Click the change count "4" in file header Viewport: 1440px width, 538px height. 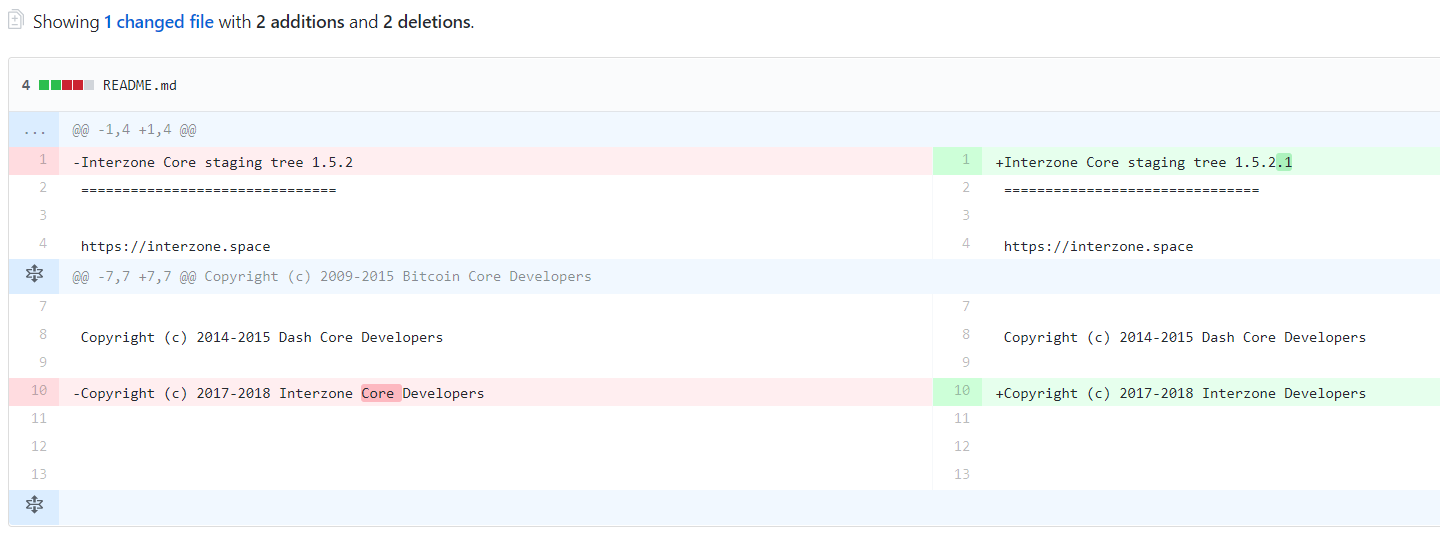coord(26,85)
